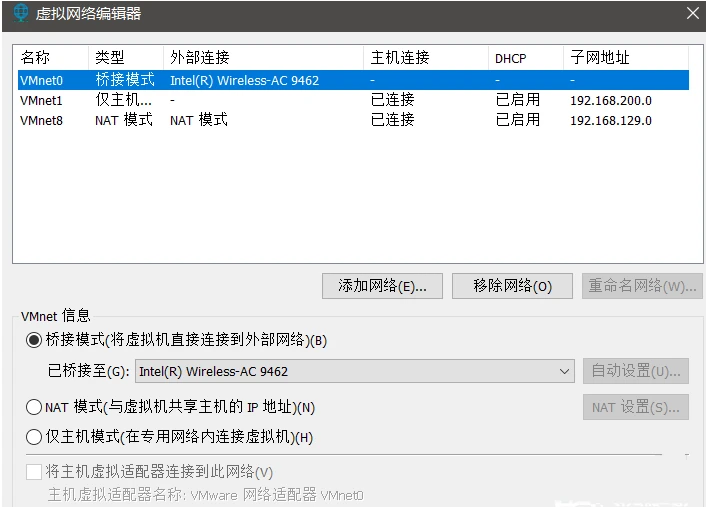
Task: Click the 移除网络(O) button
Action: (x=512, y=286)
